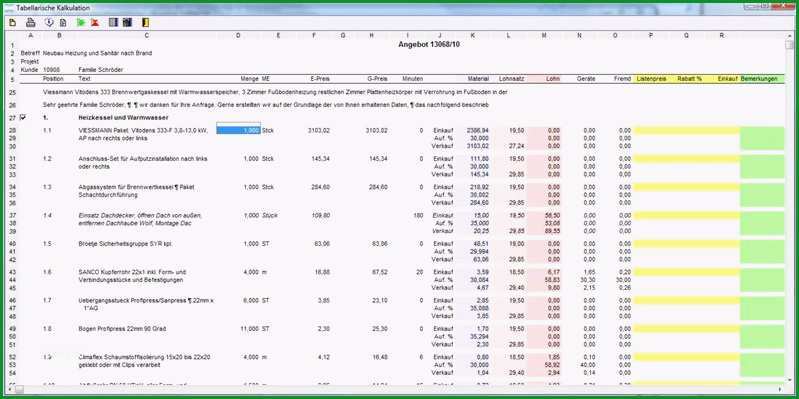Click the green Bemerkungen header cell
This screenshot has width=799, height=399.
click(762, 79)
